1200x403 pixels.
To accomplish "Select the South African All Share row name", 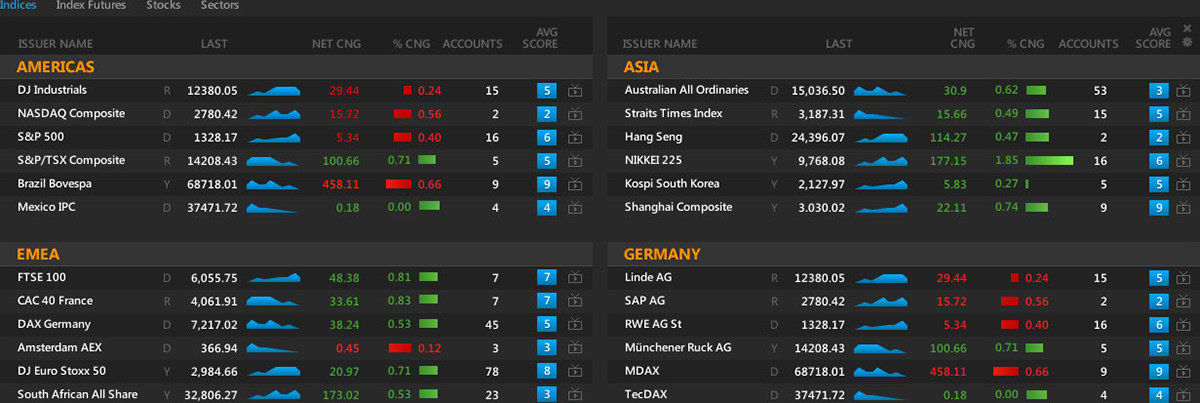I will [77, 394].
